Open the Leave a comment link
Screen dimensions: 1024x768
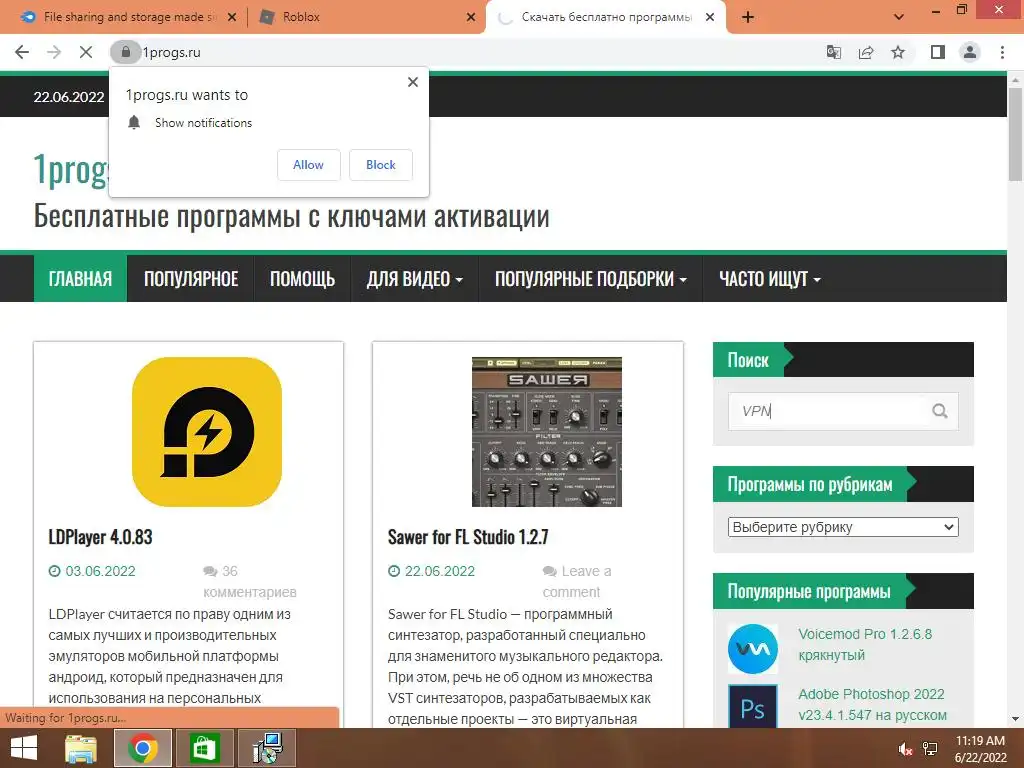[x=577, y=581]
